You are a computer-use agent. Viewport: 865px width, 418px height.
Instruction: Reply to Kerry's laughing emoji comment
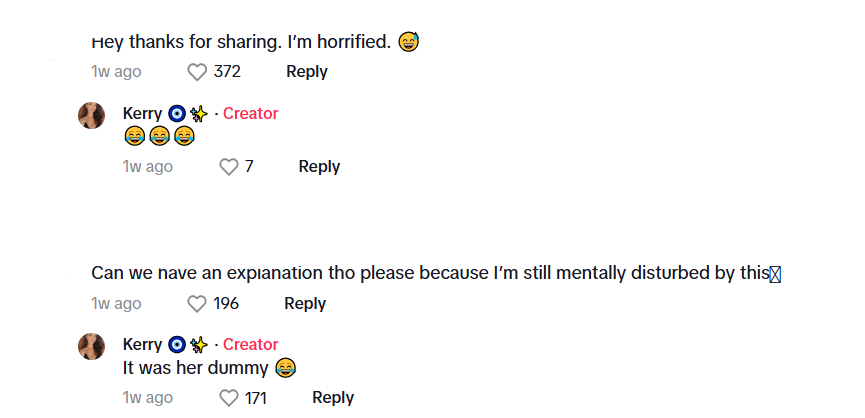319,167
